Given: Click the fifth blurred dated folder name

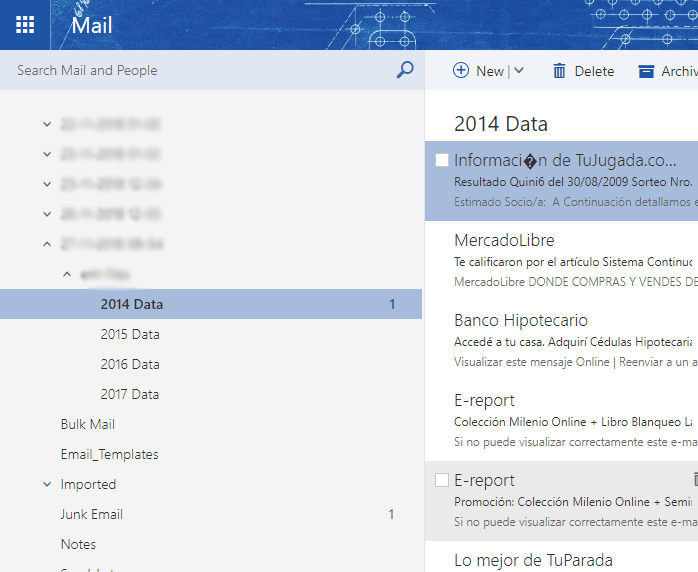Looking at the screenshot, I should (112, 244).
